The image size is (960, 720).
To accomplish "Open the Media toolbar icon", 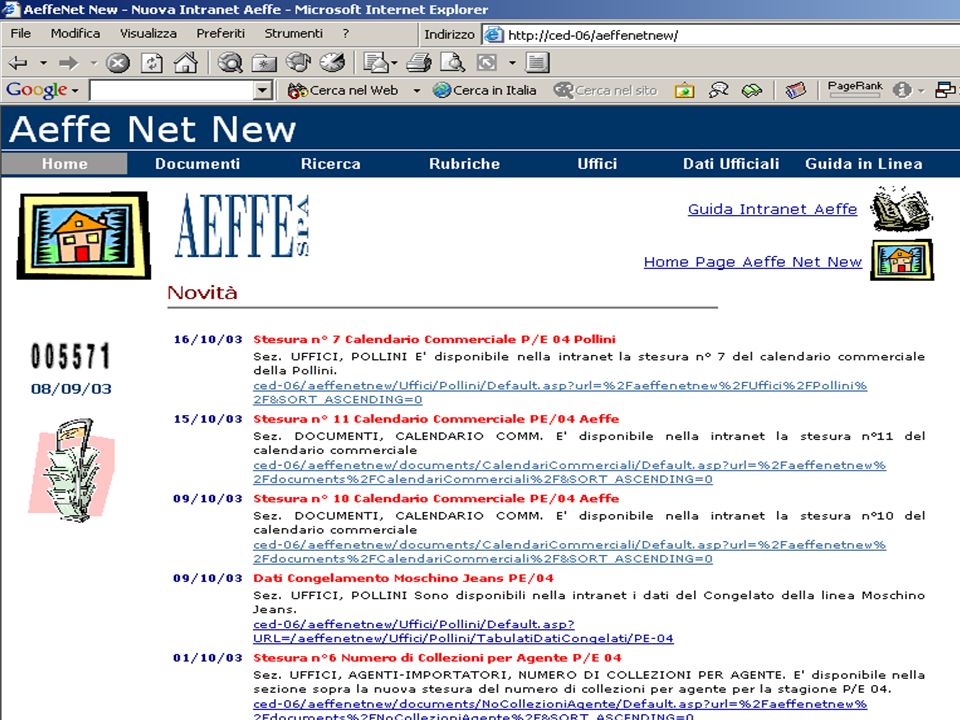I will (x=299, y=62).
